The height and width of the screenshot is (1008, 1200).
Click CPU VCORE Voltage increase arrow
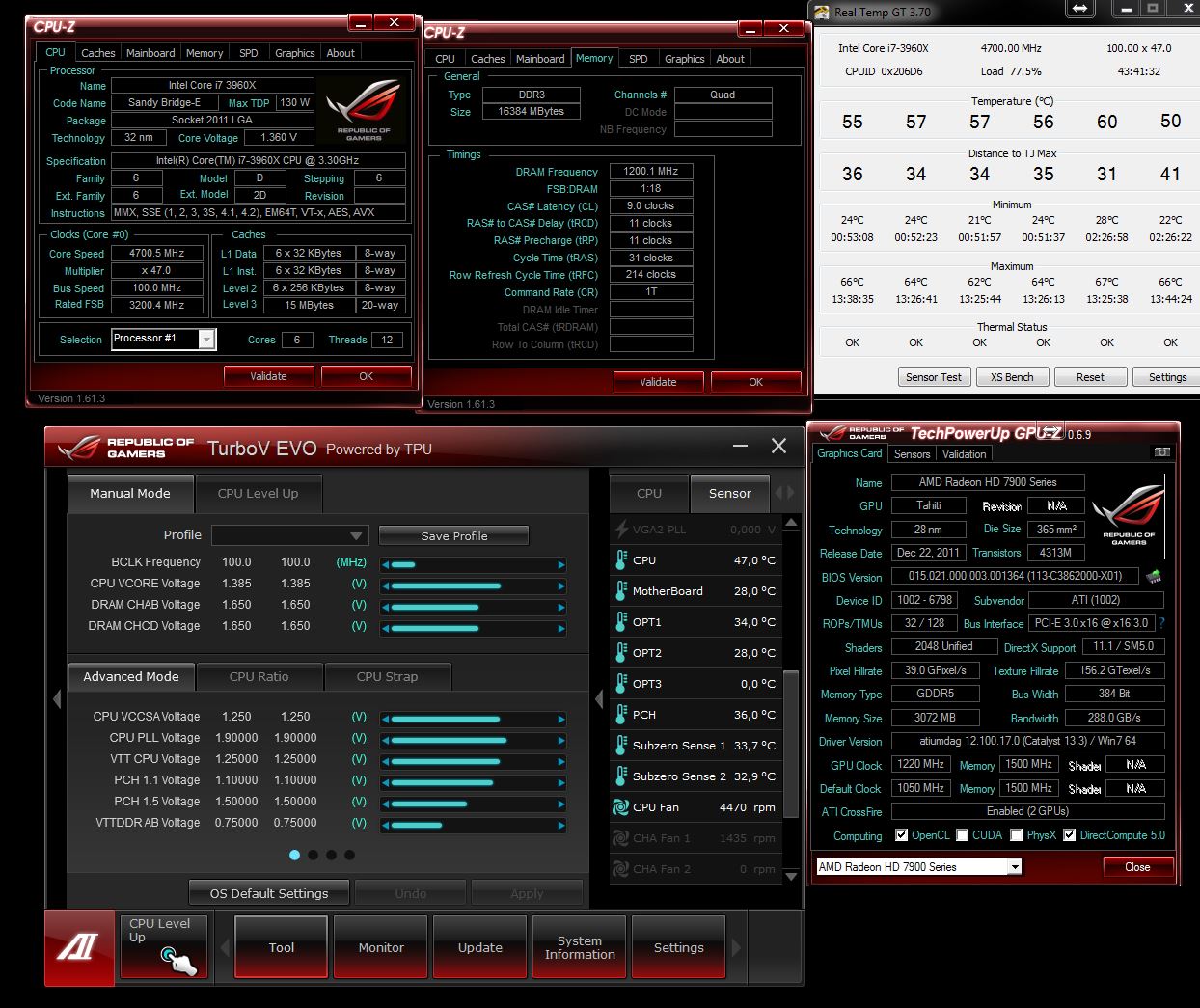coord(561,586)
